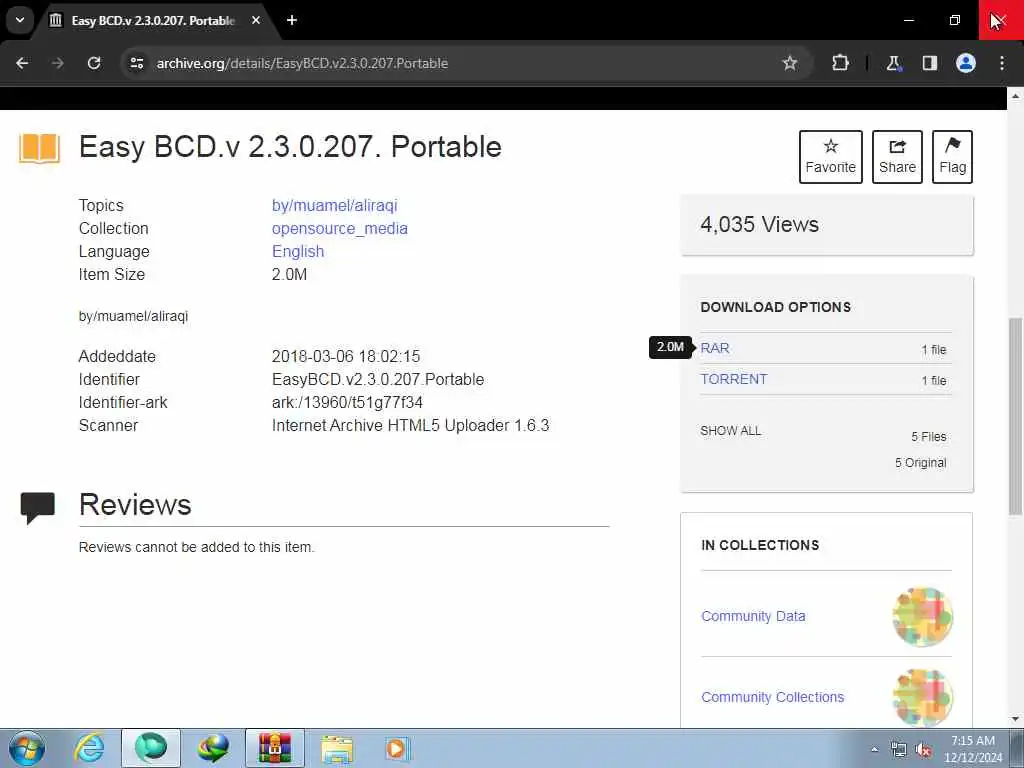This screenshot has width=1024, height=768.
Task: Click the 4,035 Views text
Action: tap(760, 224)
